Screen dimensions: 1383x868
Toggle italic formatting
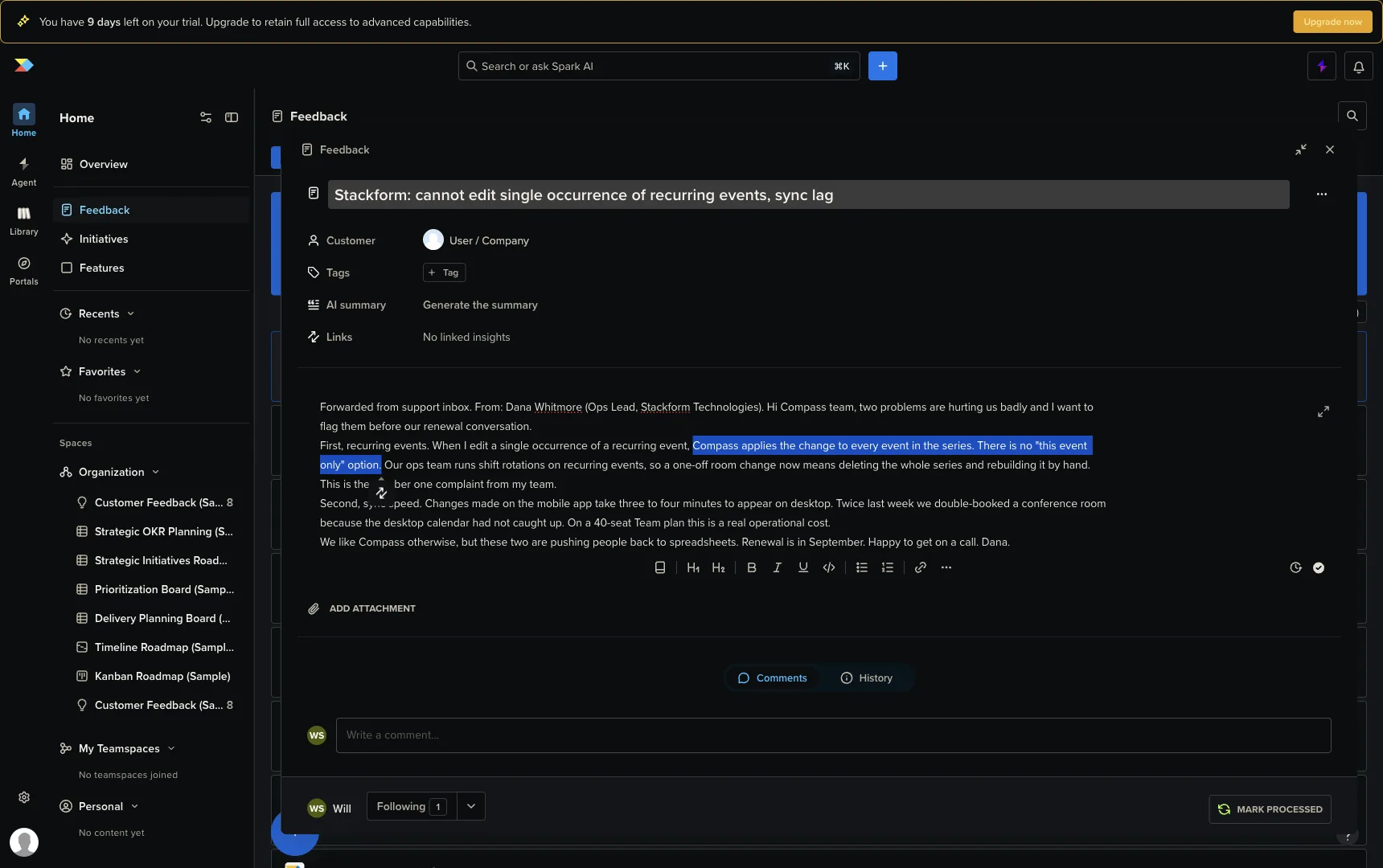pos(778,567)
